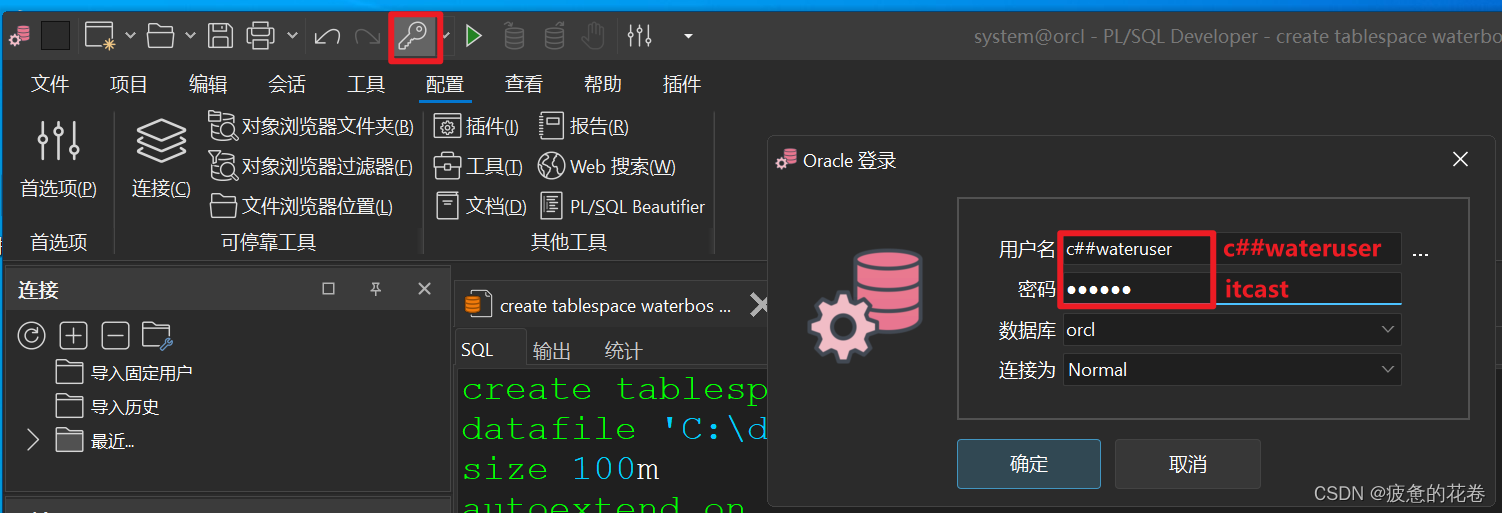Click the Print icon in toolbar
The image size is (1502, 513).
click(x=260, y=36)
